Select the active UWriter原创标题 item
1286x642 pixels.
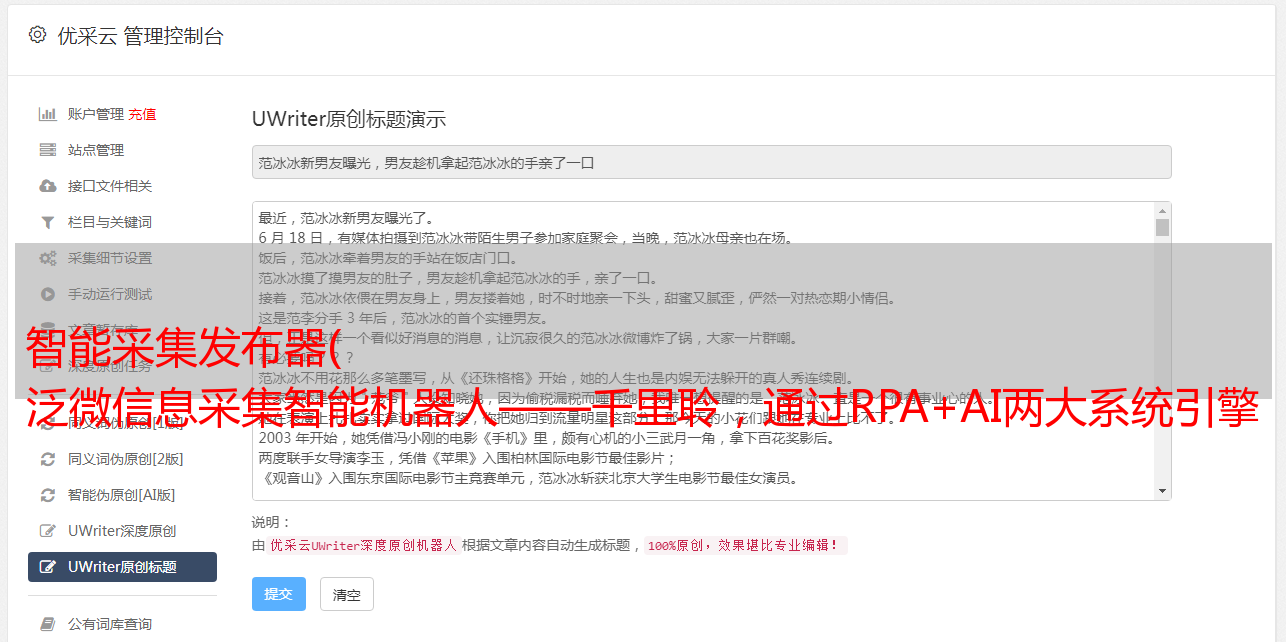click(122, 567)
